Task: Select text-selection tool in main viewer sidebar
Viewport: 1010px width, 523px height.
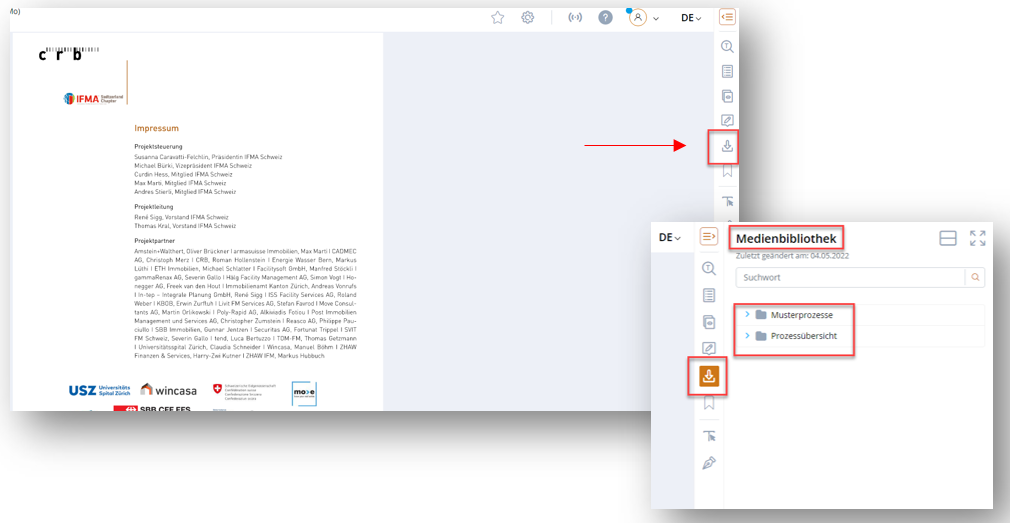Action: pyautogui.click(x=728, y=202)
